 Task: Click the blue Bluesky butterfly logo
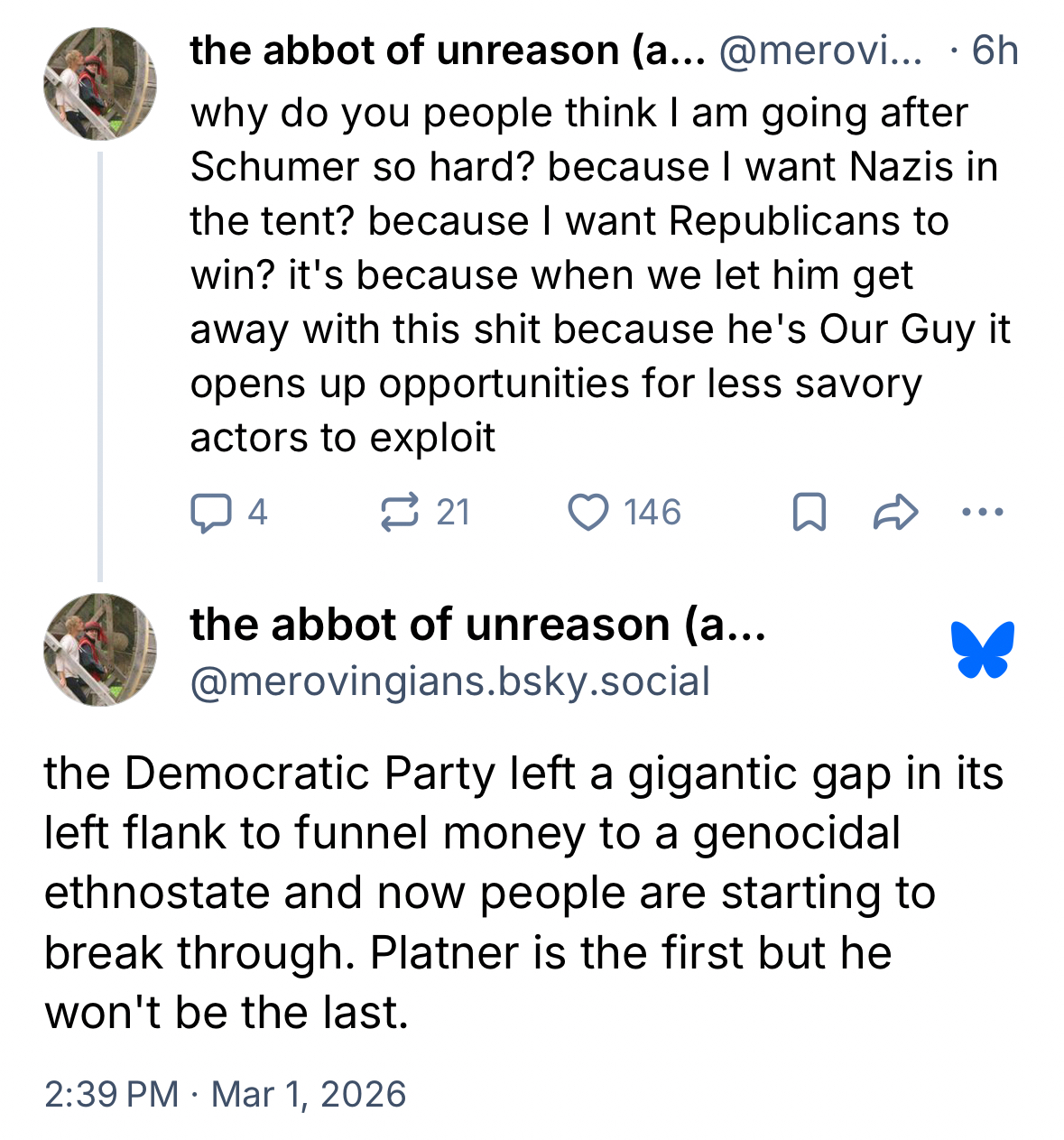pos(982,649)
